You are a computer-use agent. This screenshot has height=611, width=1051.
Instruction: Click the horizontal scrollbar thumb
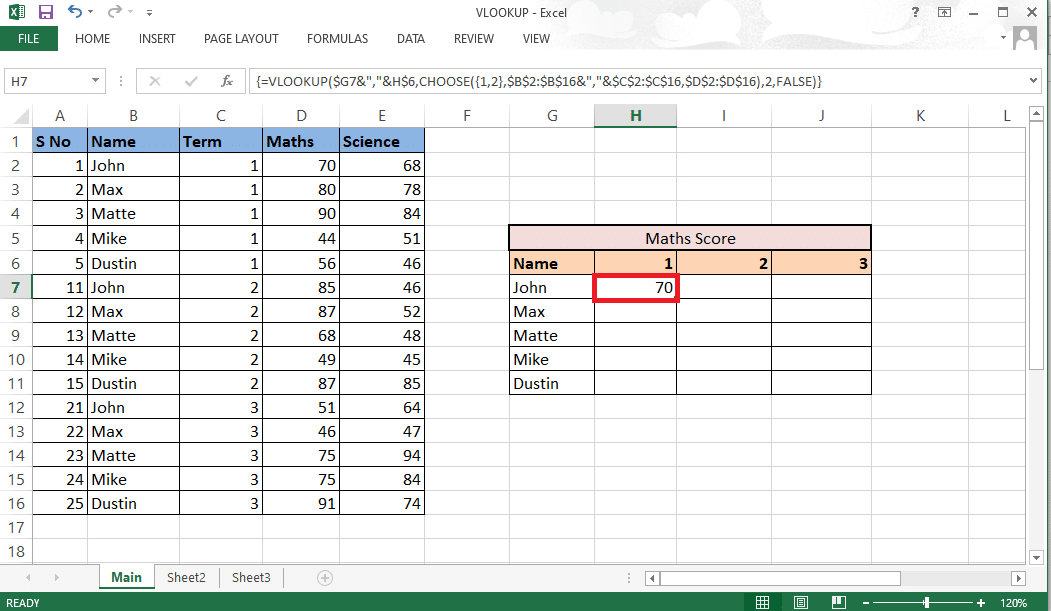[x=780, y=578]
